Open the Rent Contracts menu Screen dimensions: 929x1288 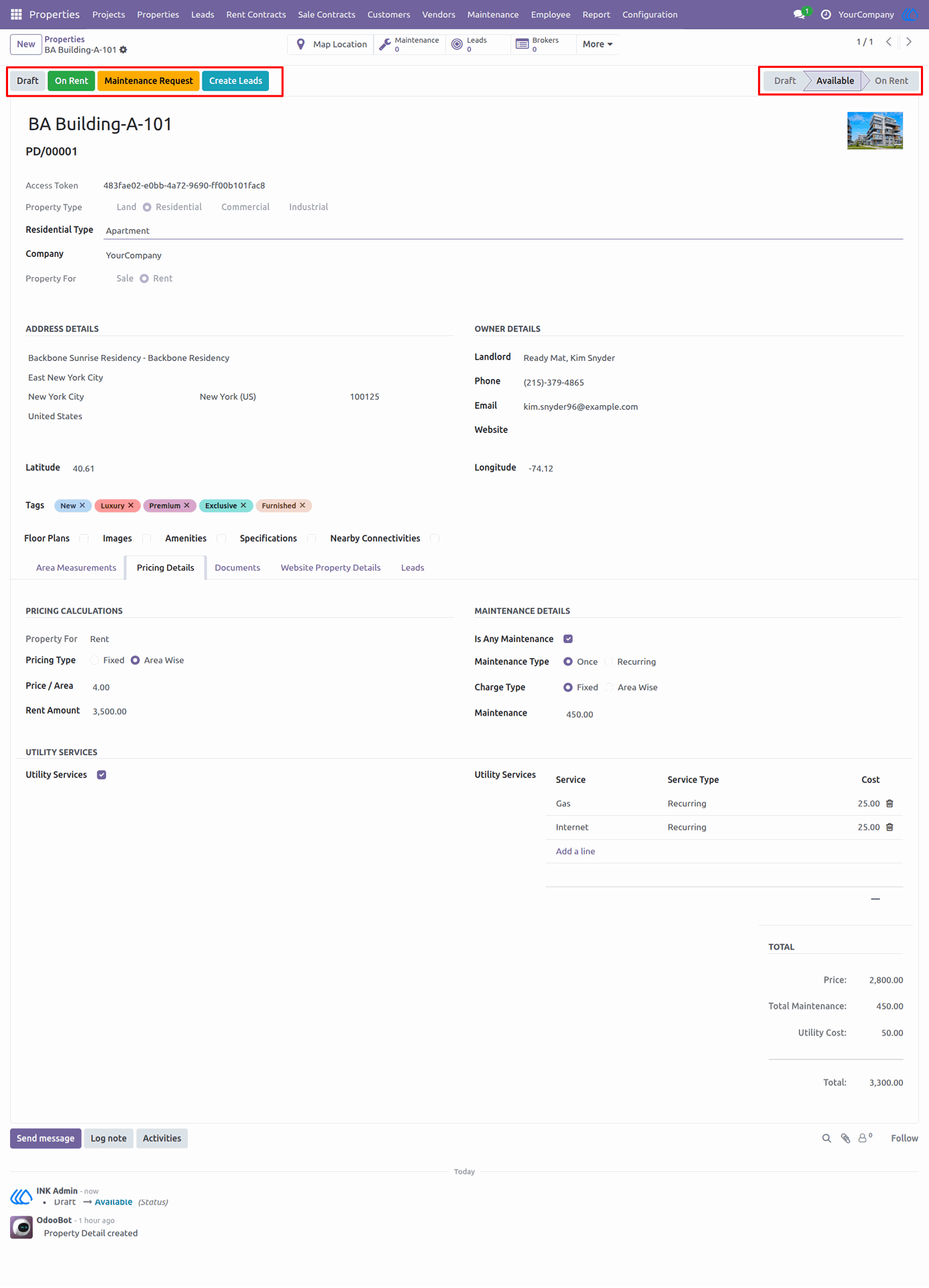(x=256, y=14)
